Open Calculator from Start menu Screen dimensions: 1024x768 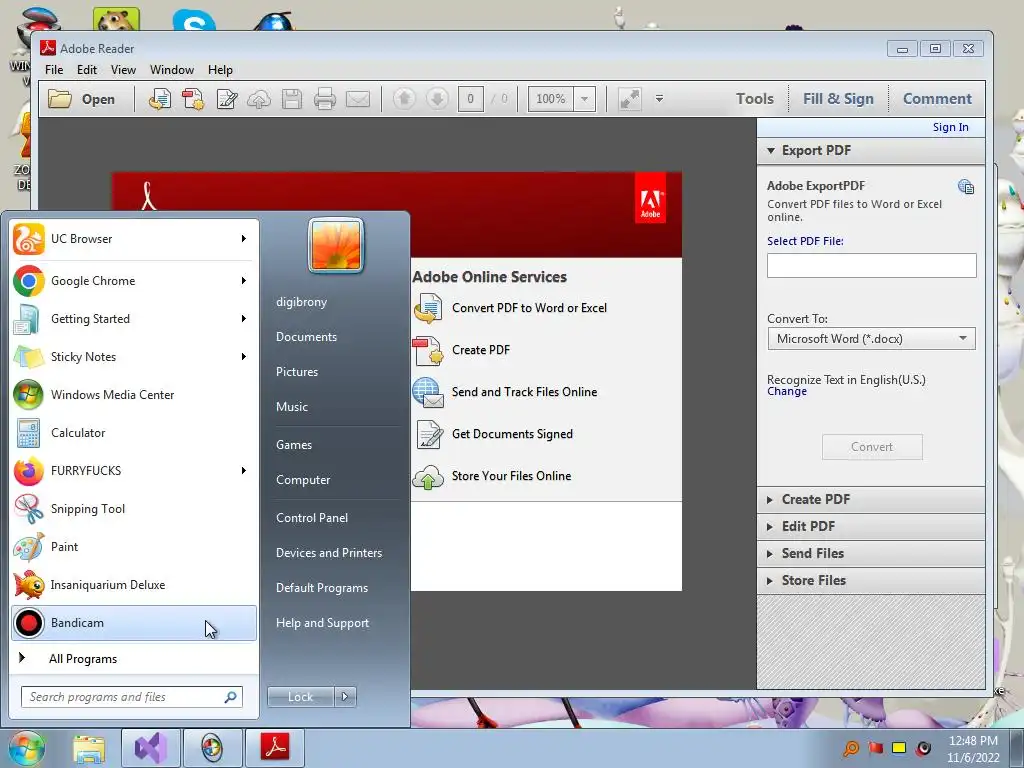(134, 433)
